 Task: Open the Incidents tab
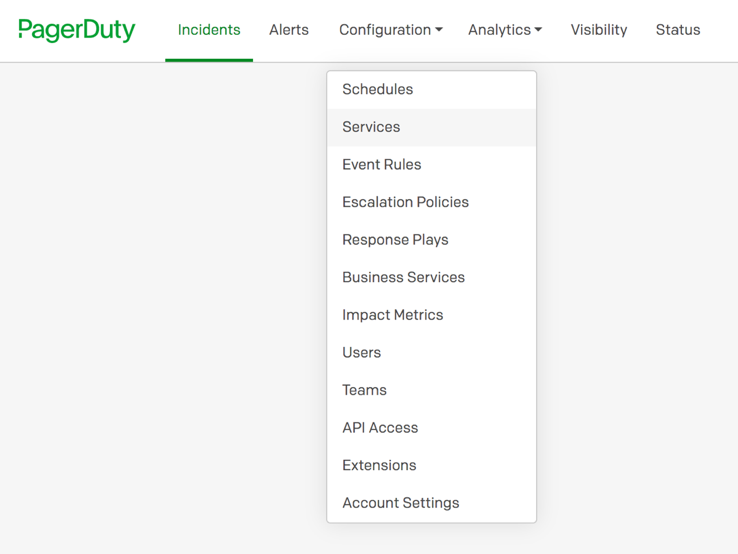click(x=209, y=30)
